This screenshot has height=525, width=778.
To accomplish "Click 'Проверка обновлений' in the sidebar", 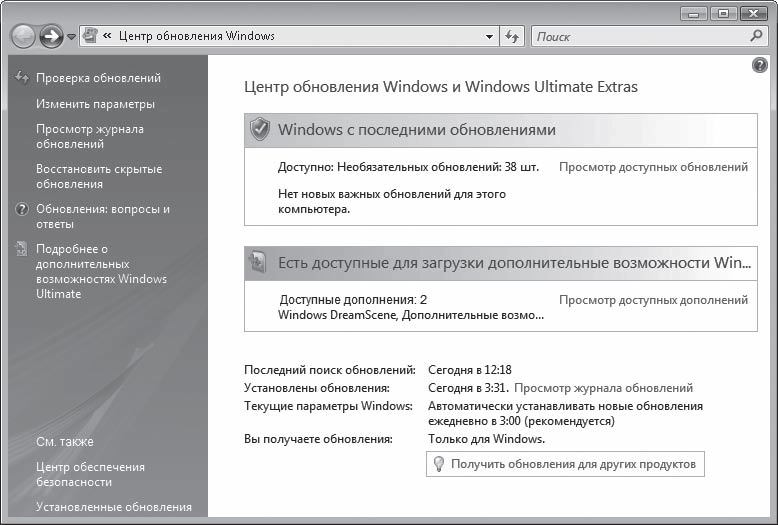I will 98,78.
